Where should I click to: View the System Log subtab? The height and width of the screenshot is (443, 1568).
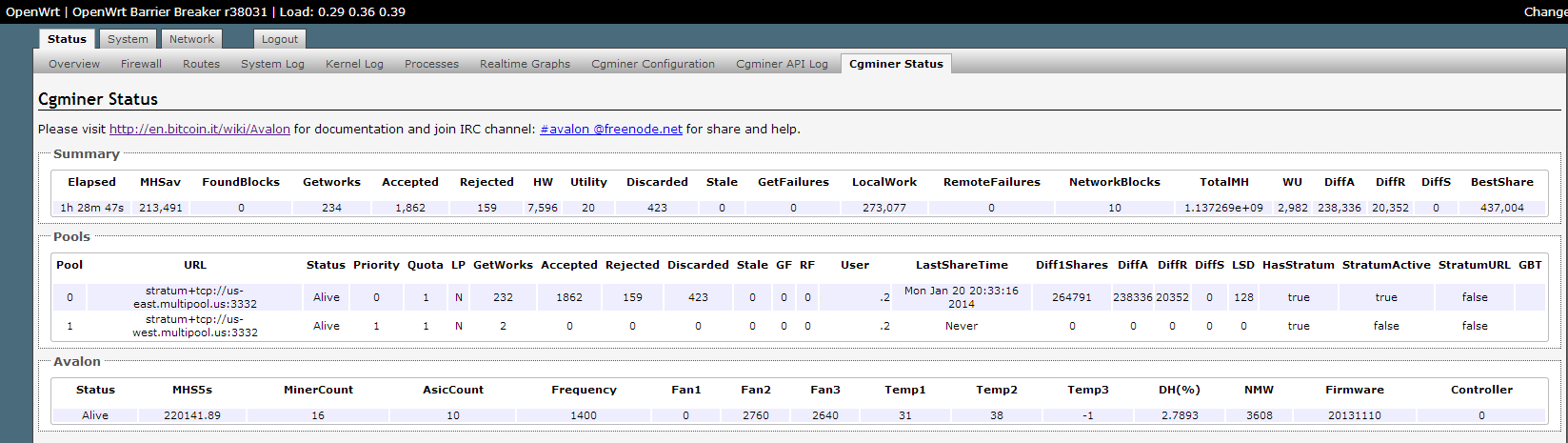pos(272,64)
